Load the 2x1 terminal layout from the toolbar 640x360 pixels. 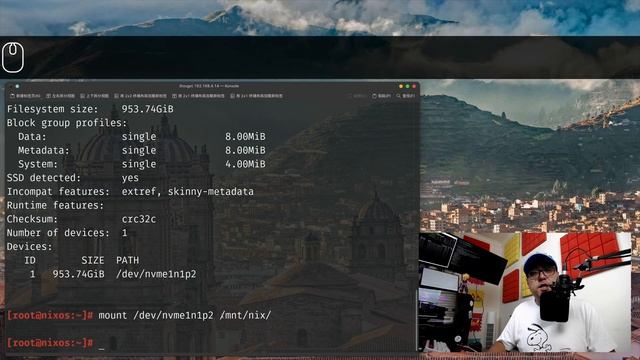(x=198, y=96)
